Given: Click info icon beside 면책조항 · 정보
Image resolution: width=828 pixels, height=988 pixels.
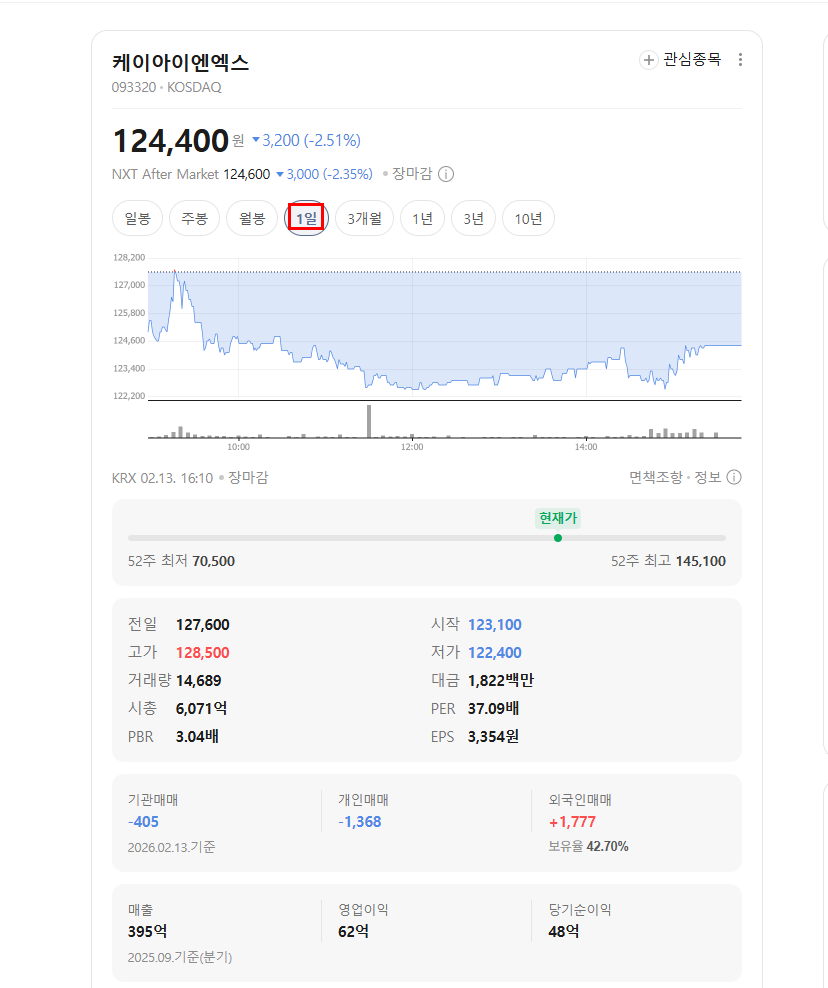Looking at the screenshot, I should click(x=733, y=478).
